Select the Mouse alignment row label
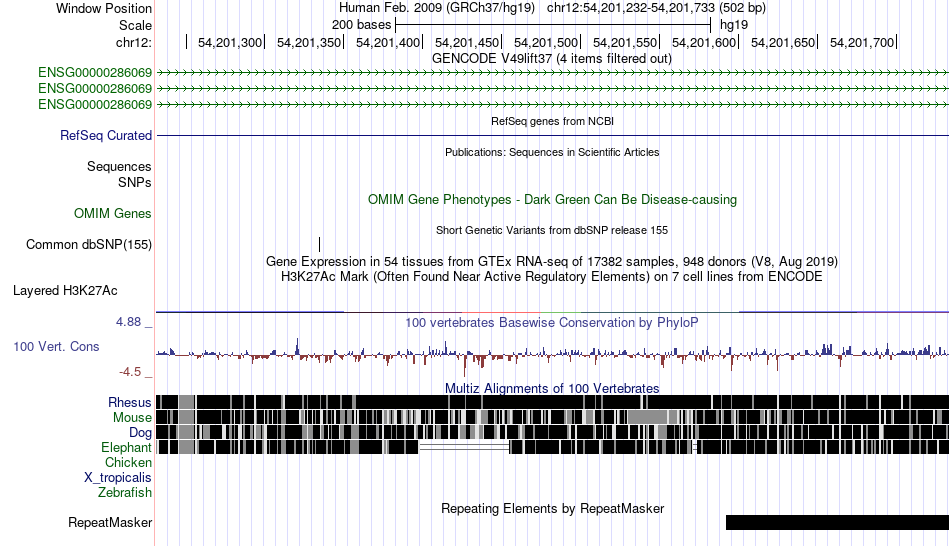 [132, 418]
